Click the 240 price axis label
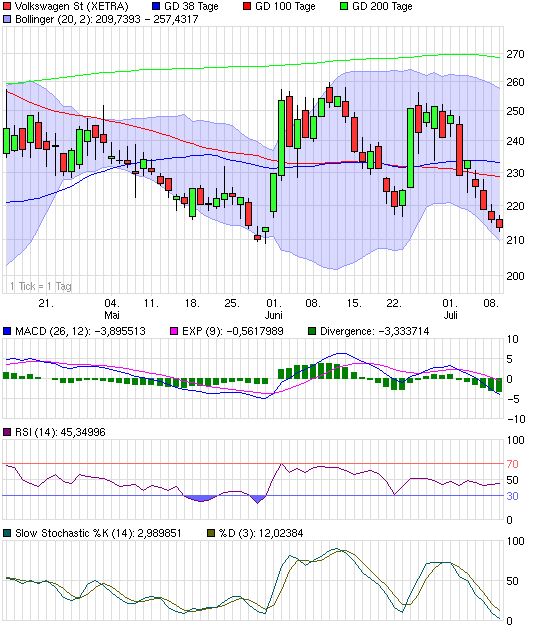Image resolution: width=545 pixels, height=642 pixels. tap(515, 141)
